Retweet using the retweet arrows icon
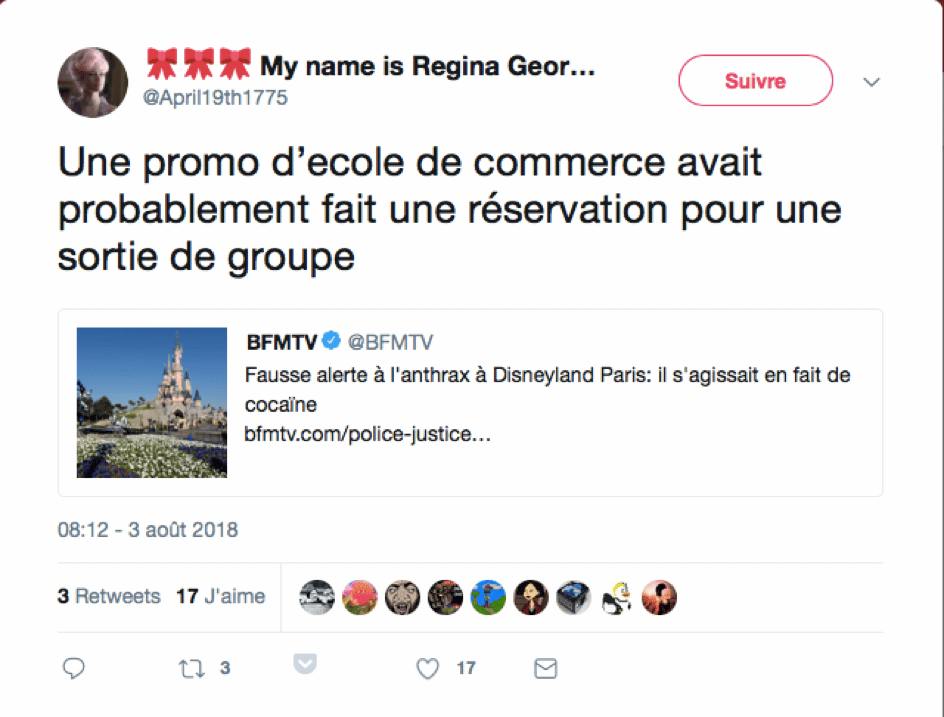944x717 pixels. pyautogui.click(x=191, y=668)
